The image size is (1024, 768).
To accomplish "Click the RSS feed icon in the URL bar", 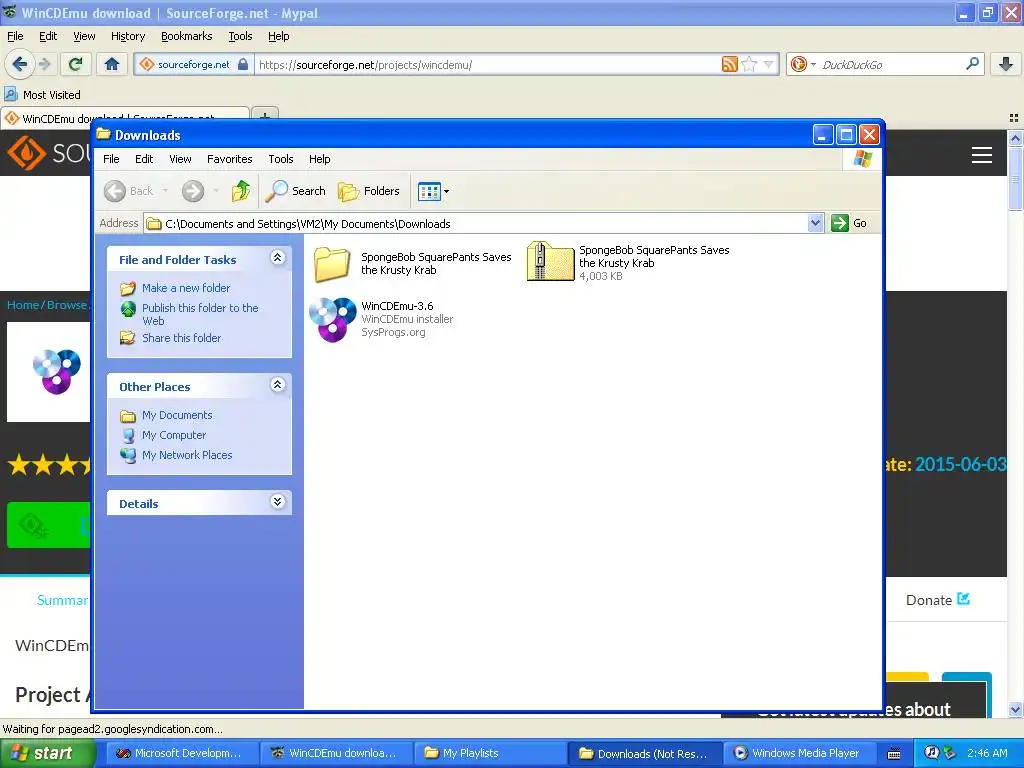I will [729, 64].
